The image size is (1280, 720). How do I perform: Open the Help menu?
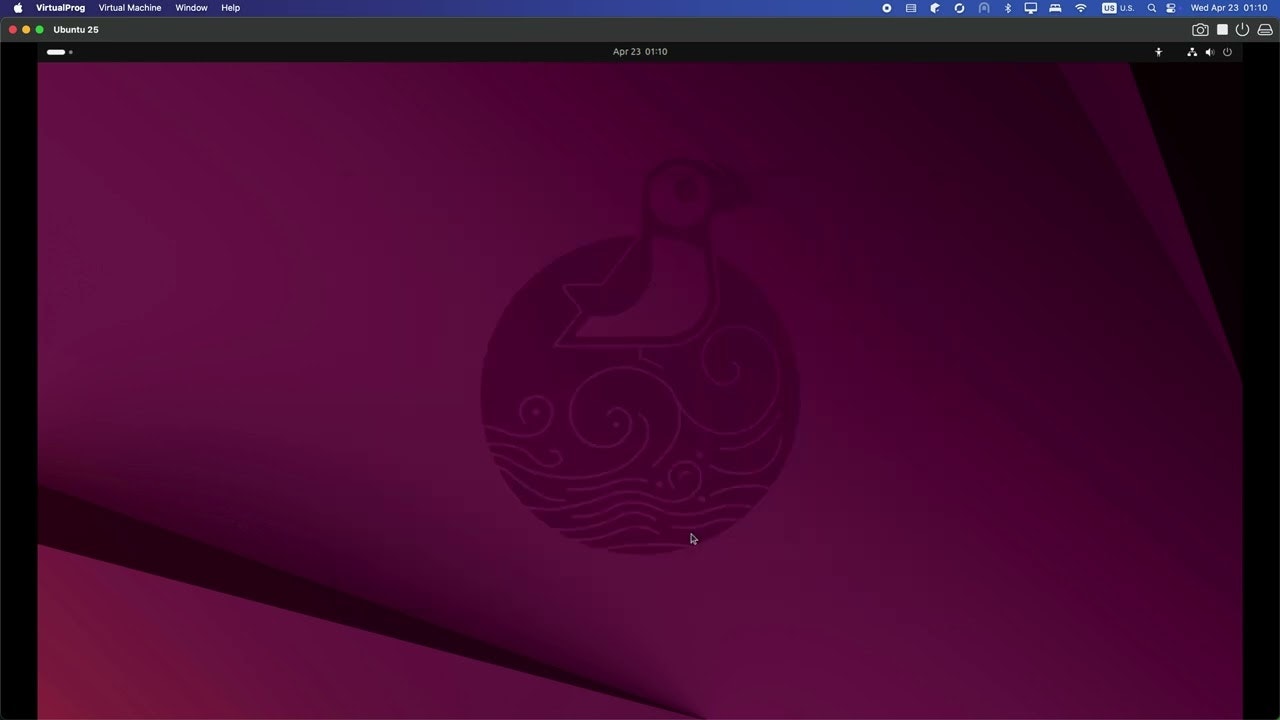230,7
